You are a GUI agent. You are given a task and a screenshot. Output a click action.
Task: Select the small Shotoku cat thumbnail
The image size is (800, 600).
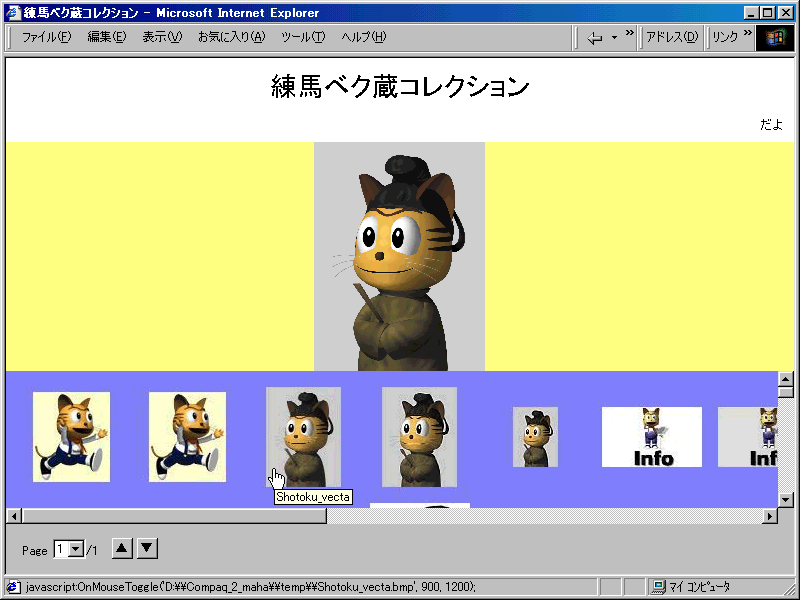pos(535,437)
